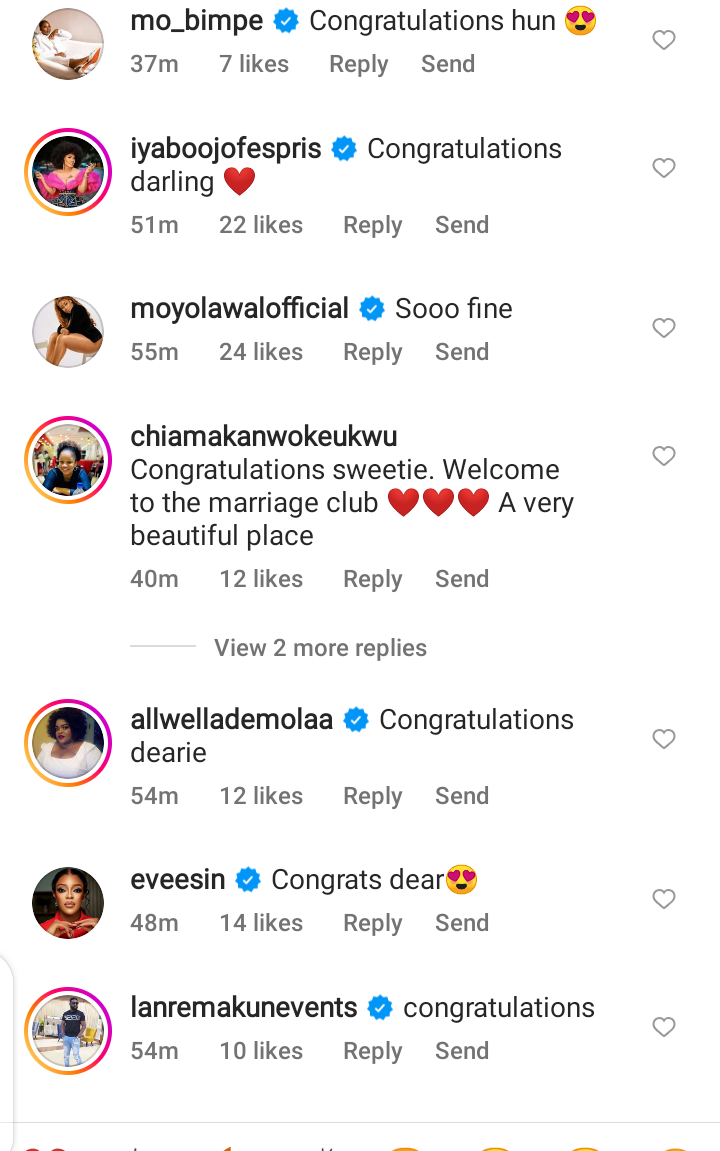Open the allwellademolaa username link

pos(231,720)
